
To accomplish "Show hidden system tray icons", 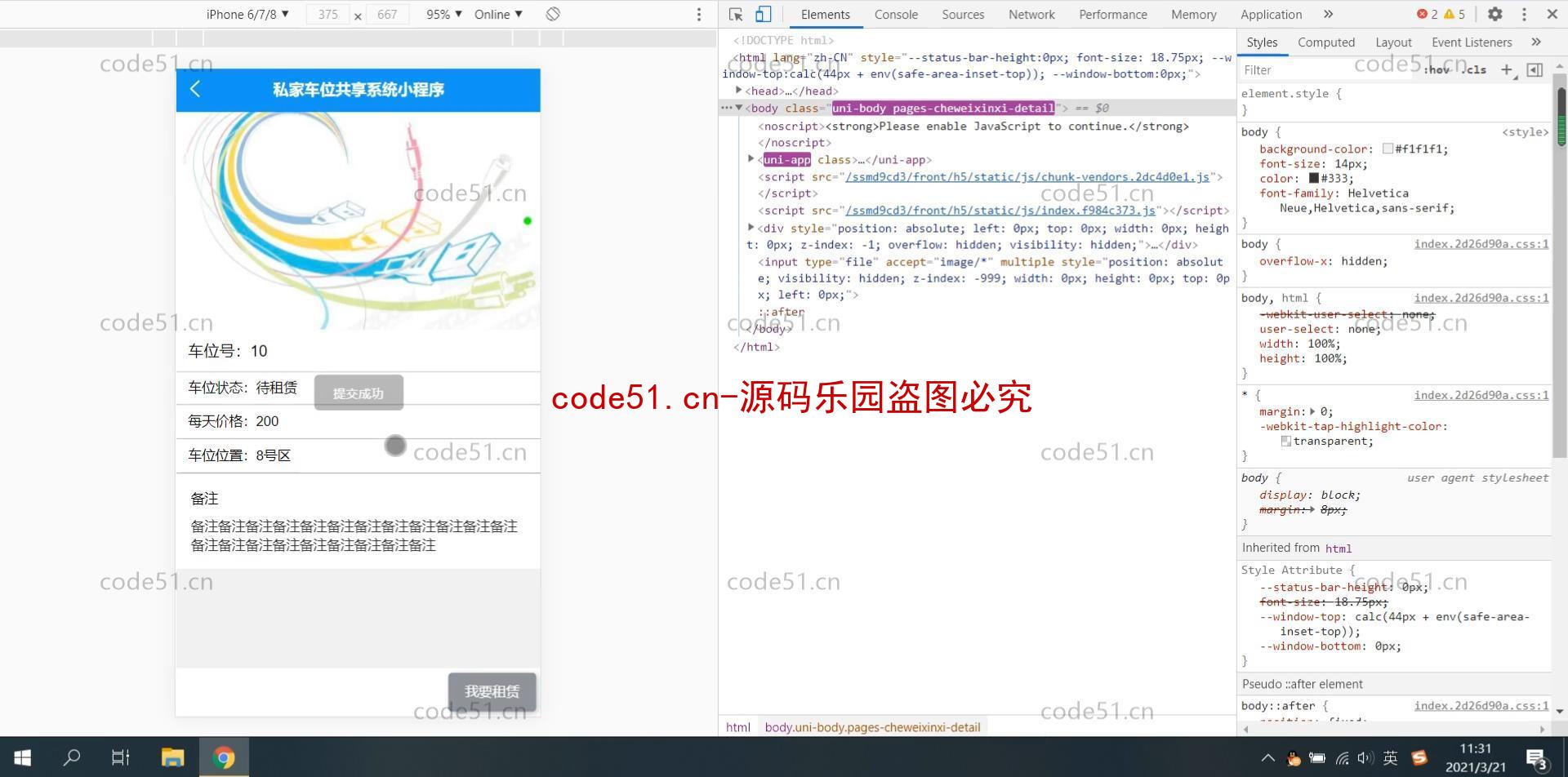I will (x=1267, y=758).
